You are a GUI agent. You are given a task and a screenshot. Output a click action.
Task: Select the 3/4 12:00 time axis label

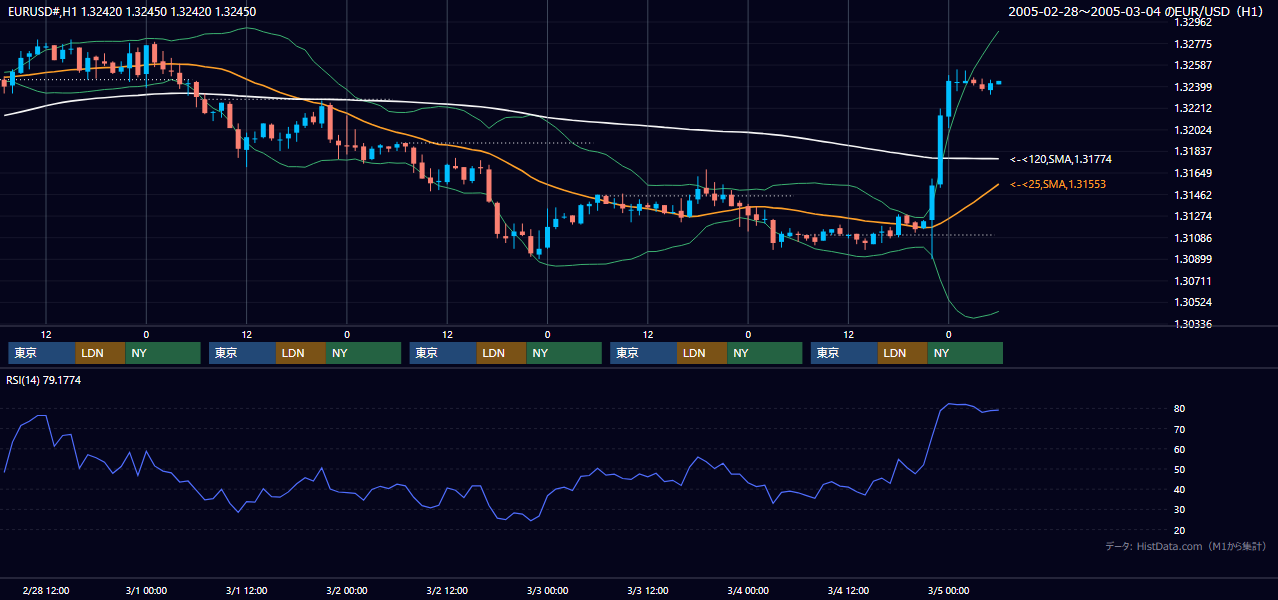click(848, 590)
